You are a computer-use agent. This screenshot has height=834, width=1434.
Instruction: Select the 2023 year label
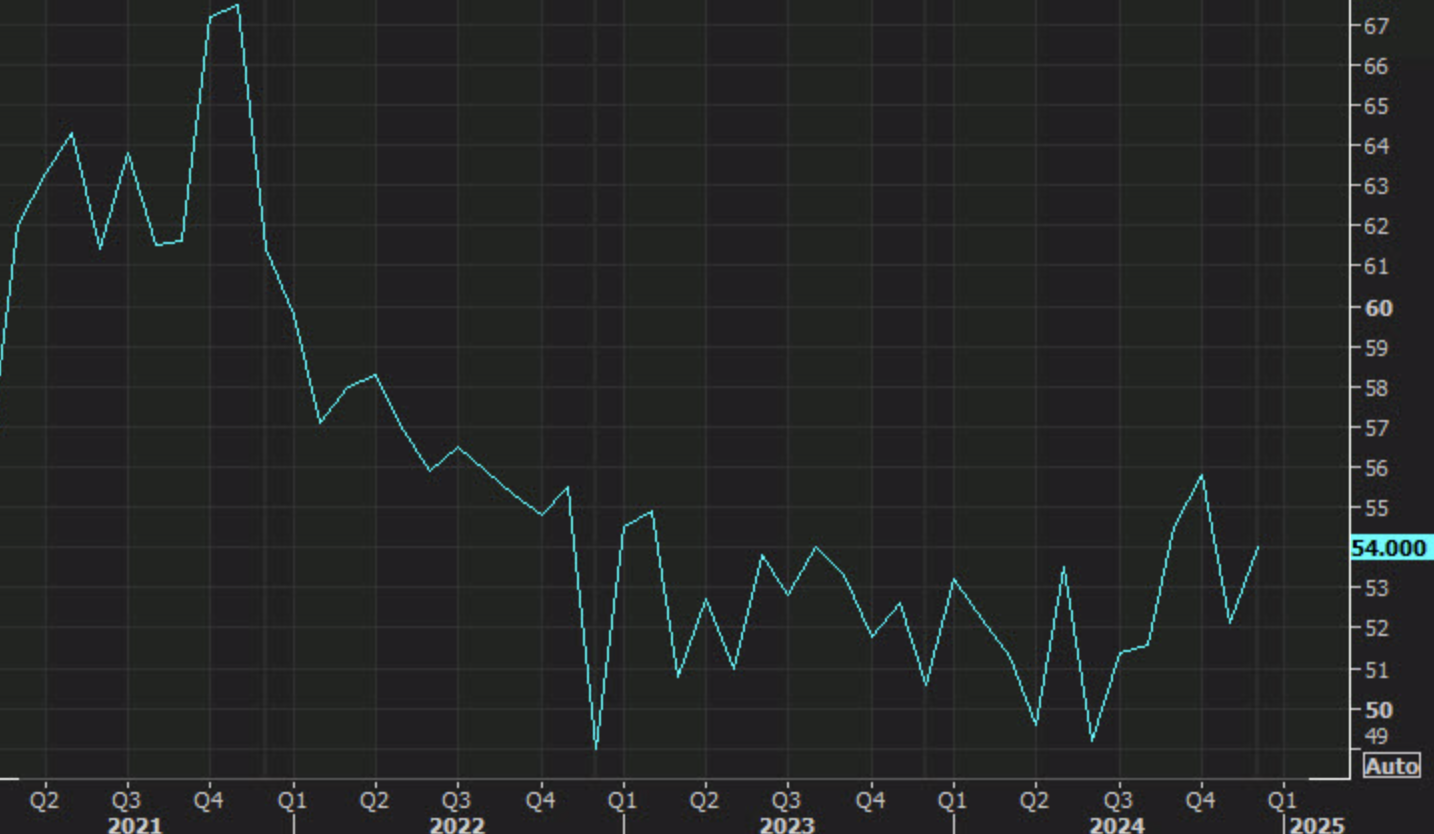[787, 825]
